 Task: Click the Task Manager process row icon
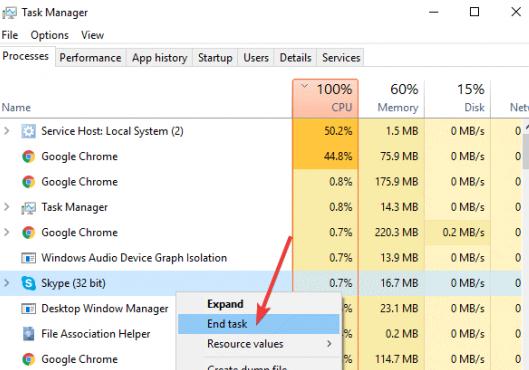click(x=28, y=207)
